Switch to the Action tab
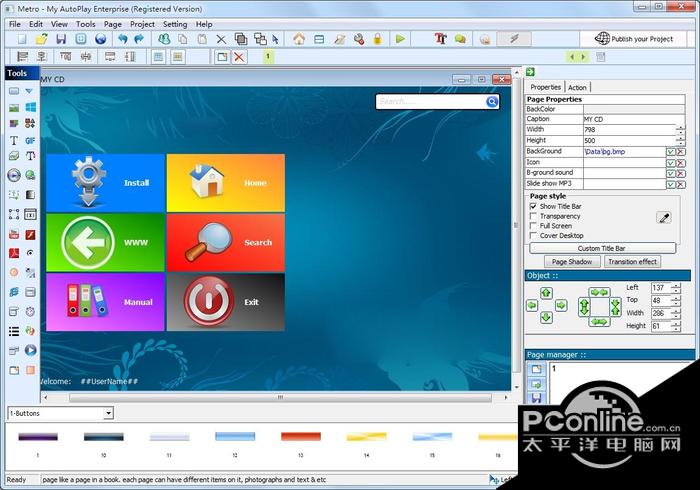Viewport: 700px width, 490px height. point(577,87)
